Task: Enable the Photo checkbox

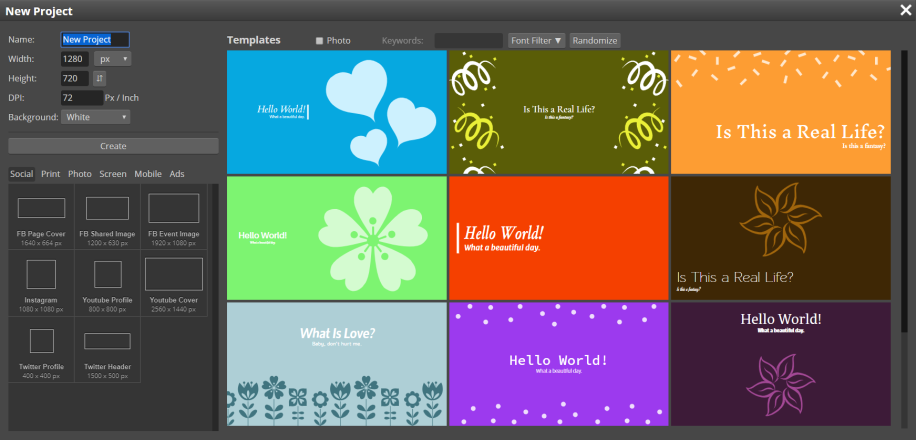Action: click(x=319, y=41)
